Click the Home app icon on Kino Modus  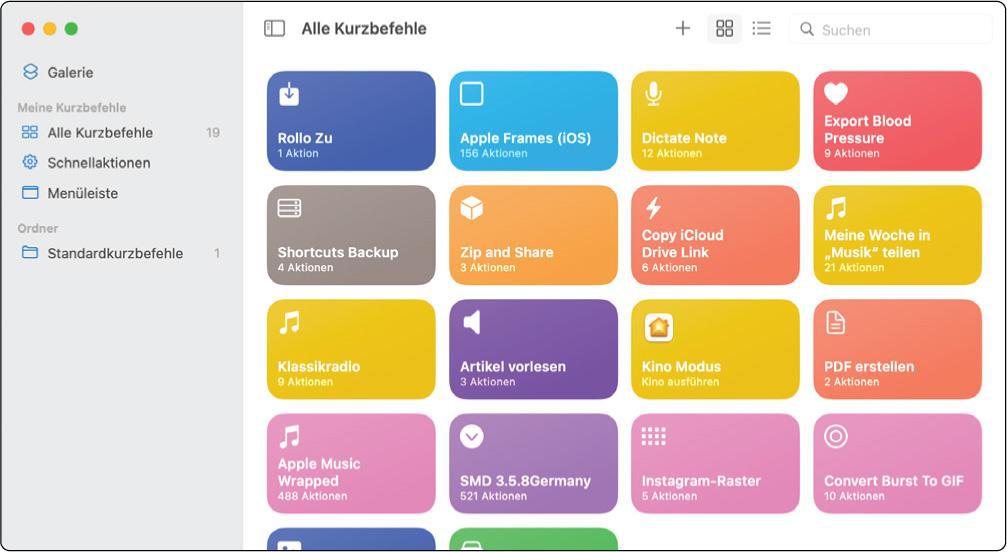point(658,327)
